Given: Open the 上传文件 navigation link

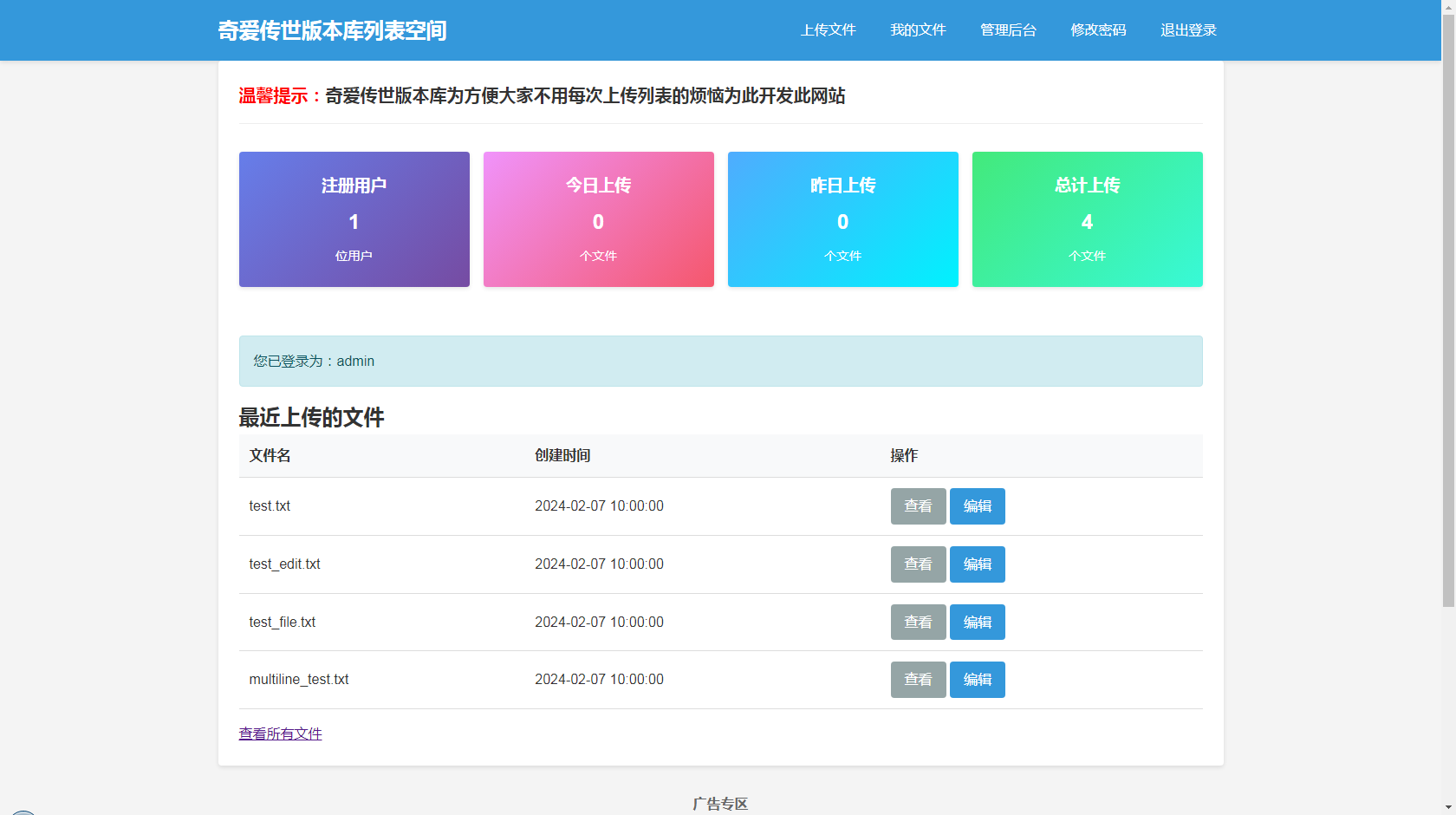Looking at the screenshot, I should (828, 30).
